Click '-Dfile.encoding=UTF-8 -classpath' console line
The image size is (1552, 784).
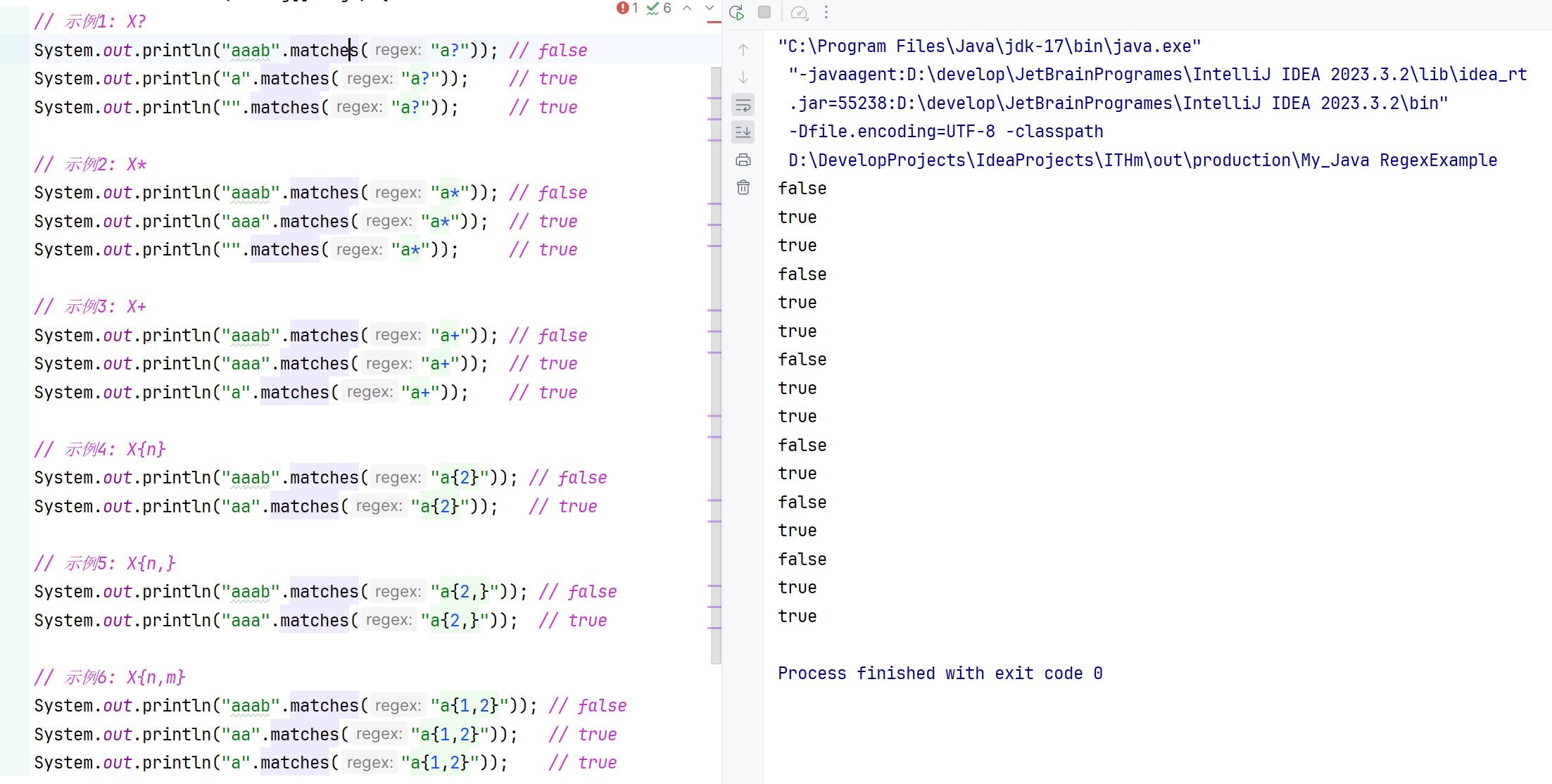[946, 132]
